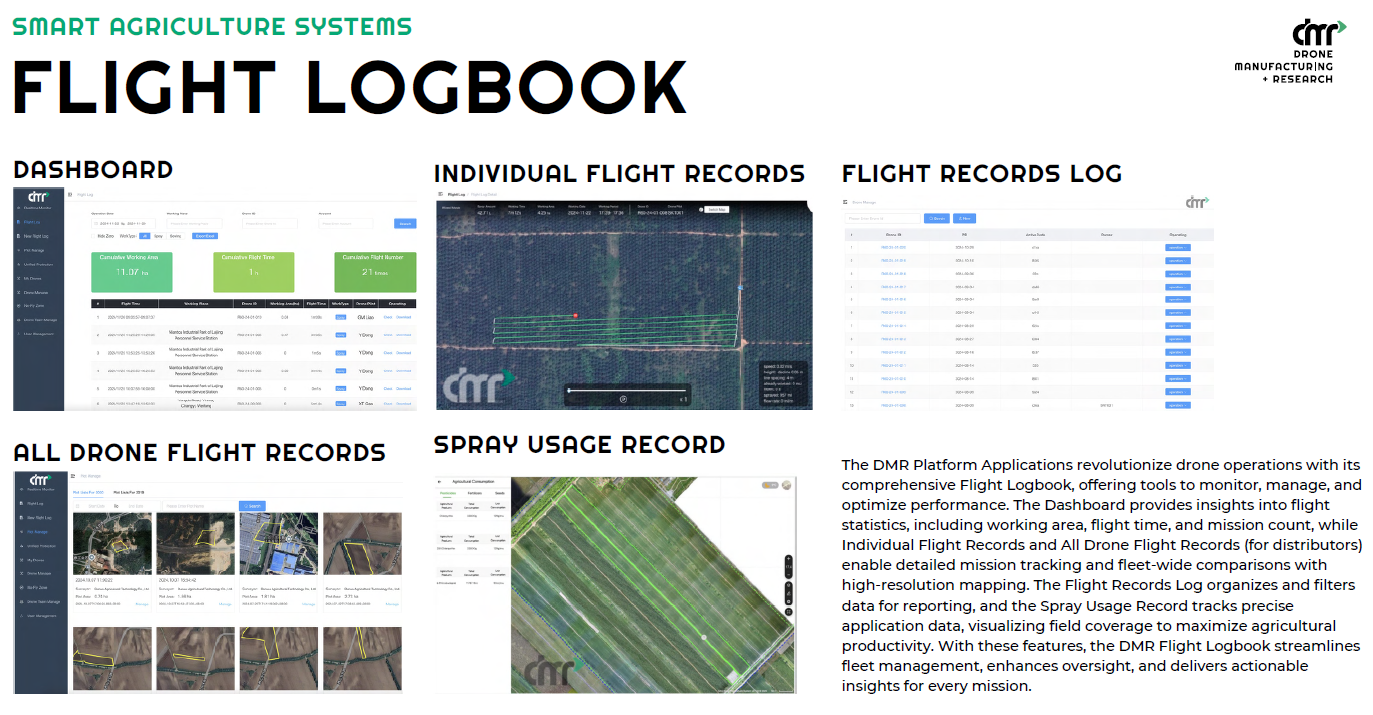1373x715 pixels.
Task: Select the first Plot Lists tab
Action: tap(88, 493)
